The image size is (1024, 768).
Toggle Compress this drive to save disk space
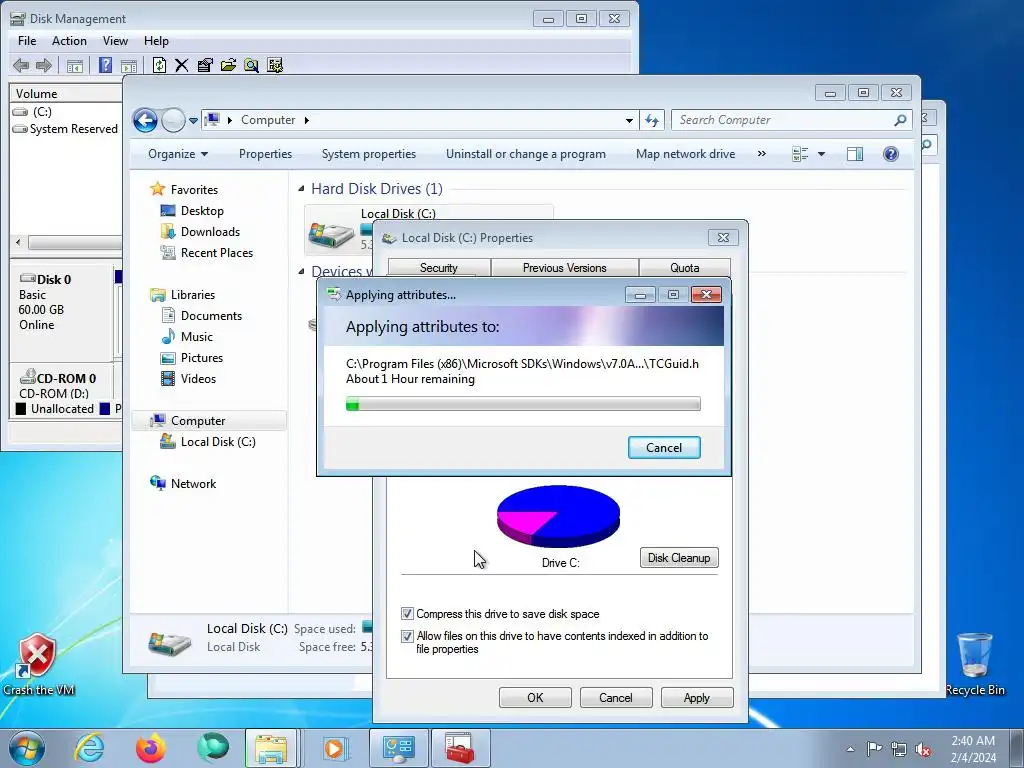[x=407, y=614]
